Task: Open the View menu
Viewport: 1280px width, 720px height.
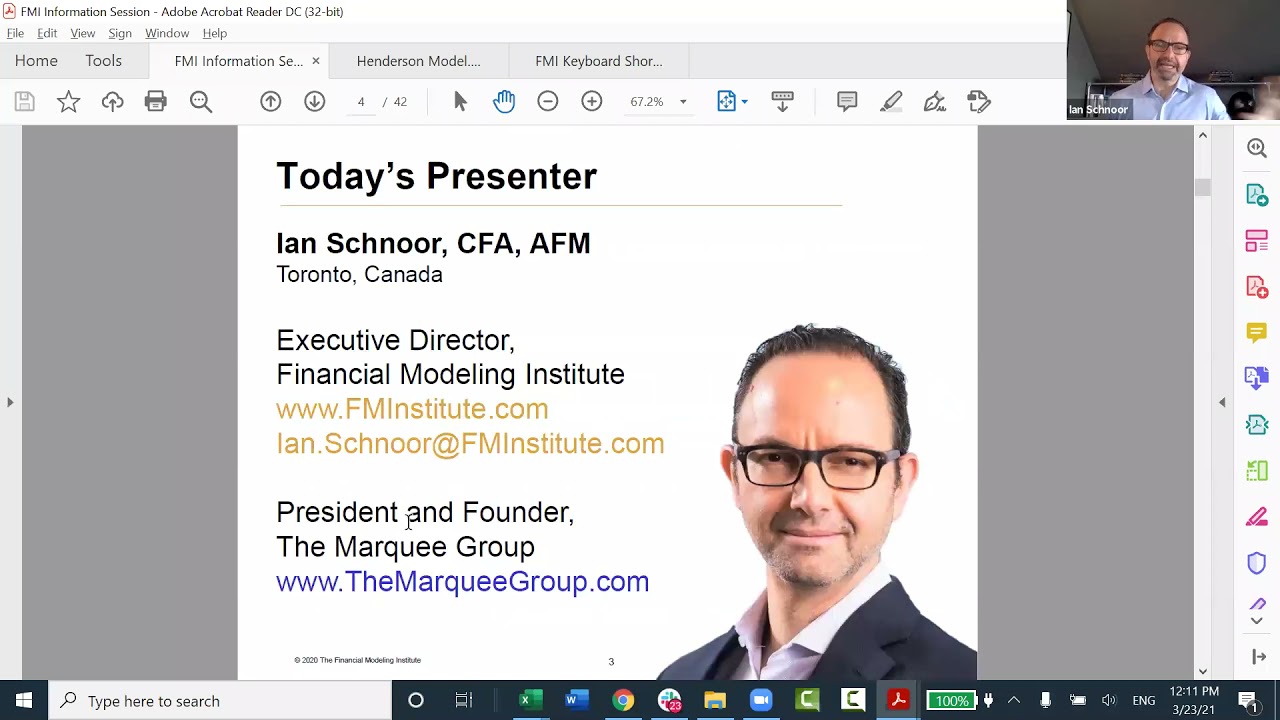Action: [x=83, y=33]
